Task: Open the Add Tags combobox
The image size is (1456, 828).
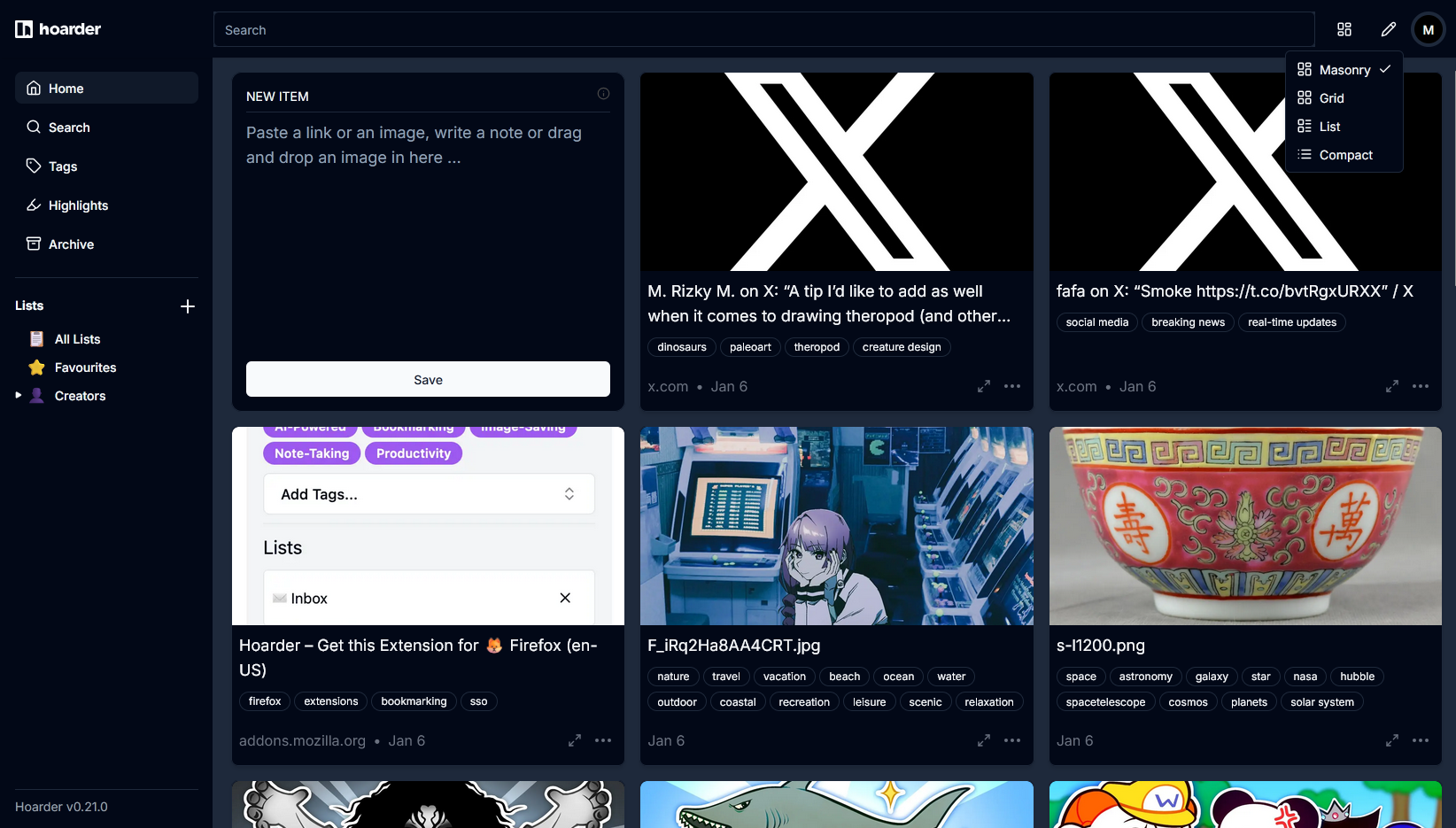Action: 428,493
